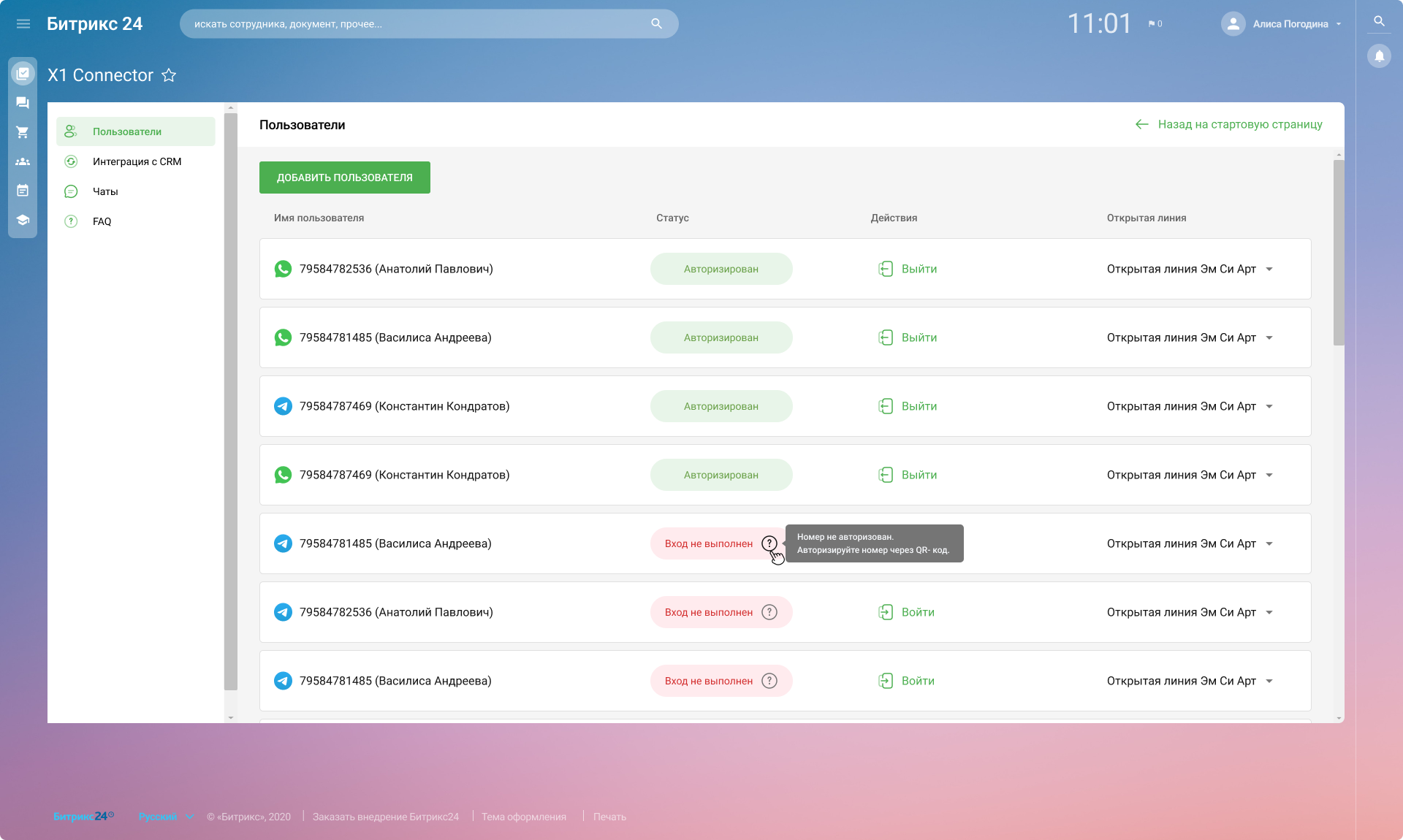Screen dimensions: 1403x840
Task: Open Пользователи section in sidebar
Action: tap(127, 131)
